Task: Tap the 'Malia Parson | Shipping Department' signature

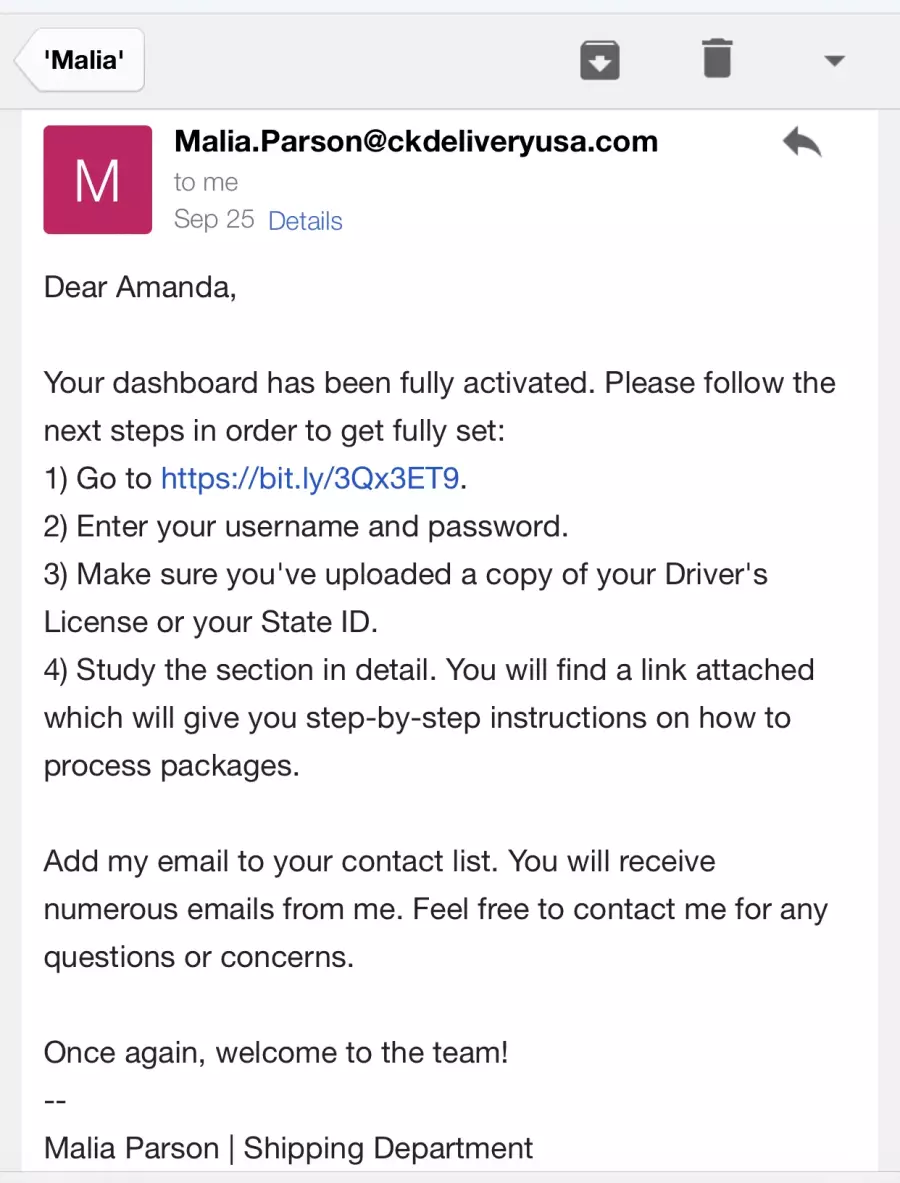Action: (x=288, y=1148)
